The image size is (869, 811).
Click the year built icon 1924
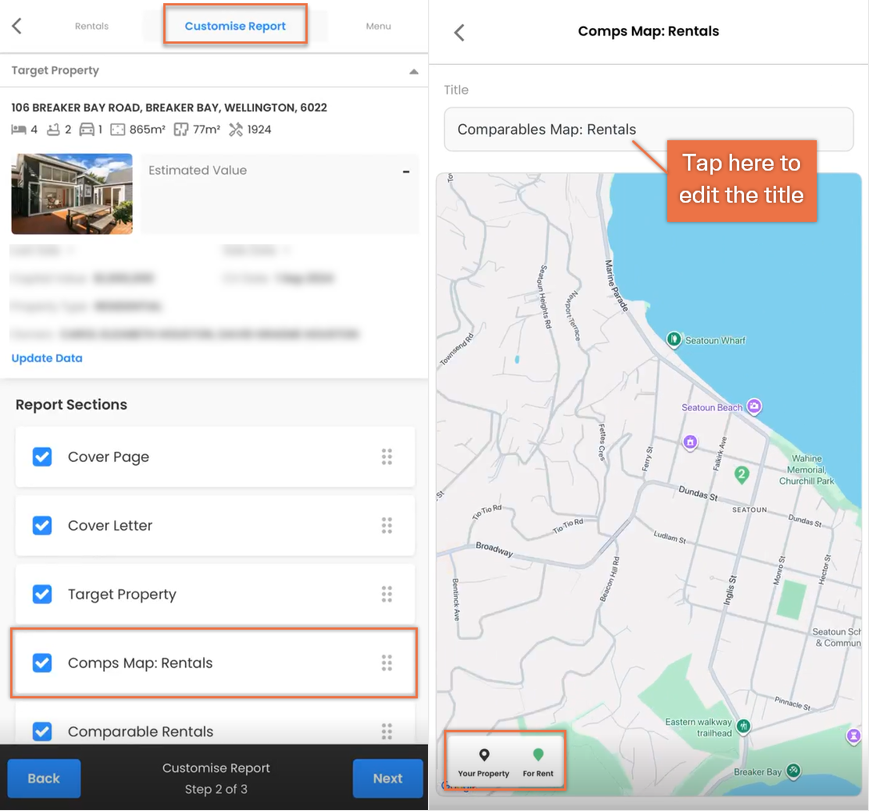pyautogui.click(x=236, y=130)
